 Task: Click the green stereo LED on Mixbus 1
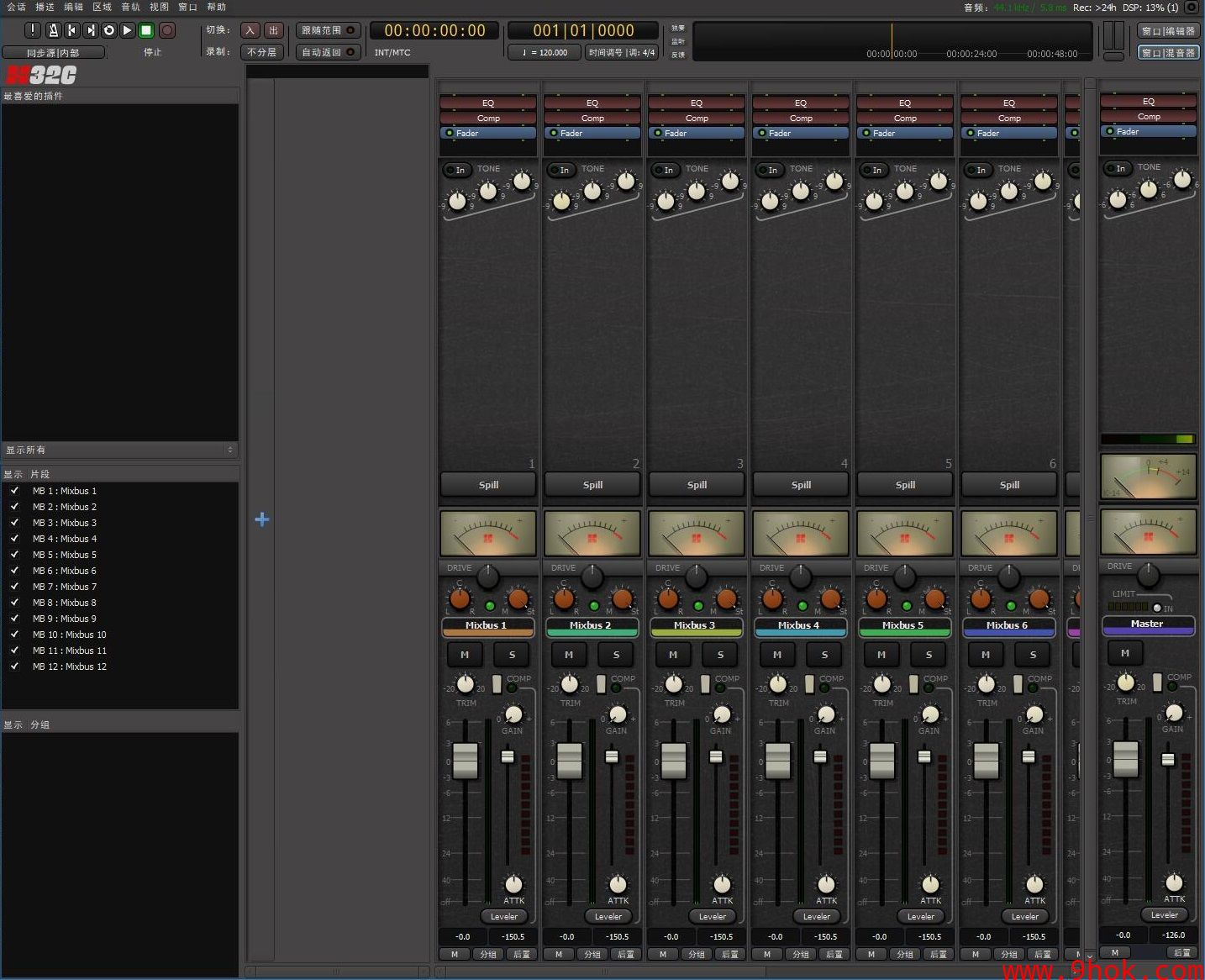[x=490, y=605]
